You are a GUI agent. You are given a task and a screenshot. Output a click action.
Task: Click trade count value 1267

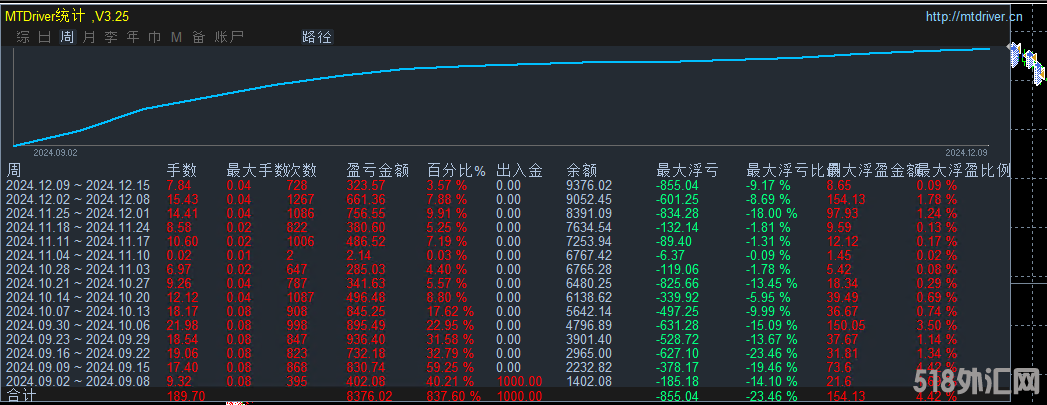[x=300, y=199]
